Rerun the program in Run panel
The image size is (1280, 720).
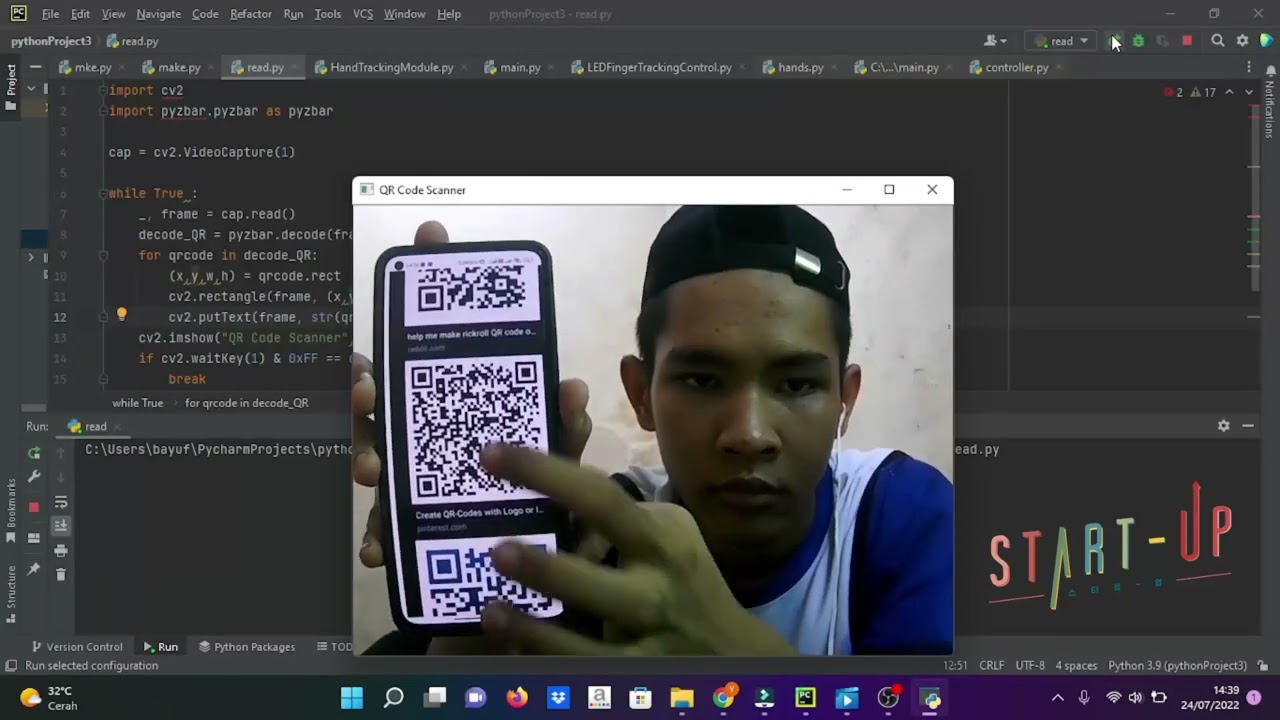tap(34, 453)
